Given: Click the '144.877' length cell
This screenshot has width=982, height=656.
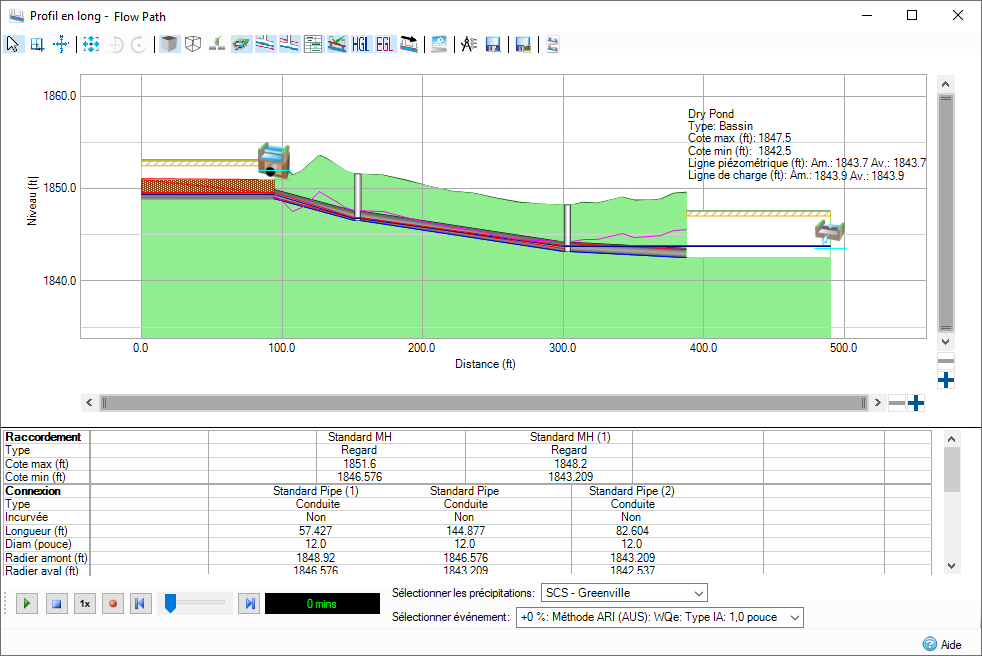Looking at the screenshot, I should coord(465,531).
